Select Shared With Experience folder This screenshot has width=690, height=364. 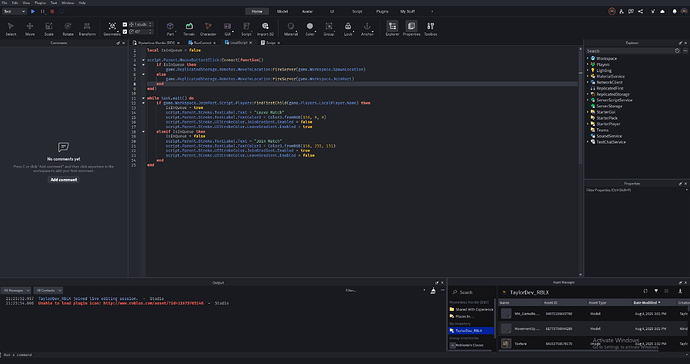tap(471, 309)
